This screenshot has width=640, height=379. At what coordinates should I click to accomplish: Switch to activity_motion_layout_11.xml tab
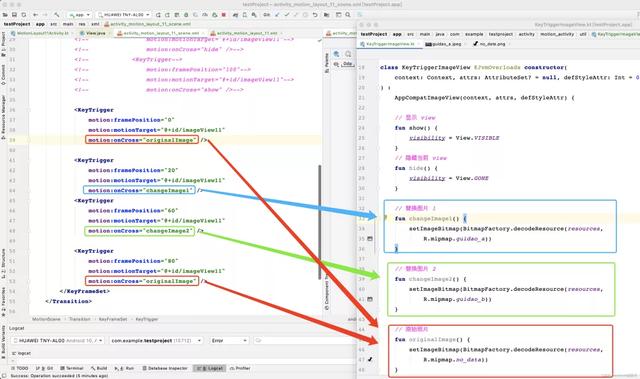pos(245,33)
